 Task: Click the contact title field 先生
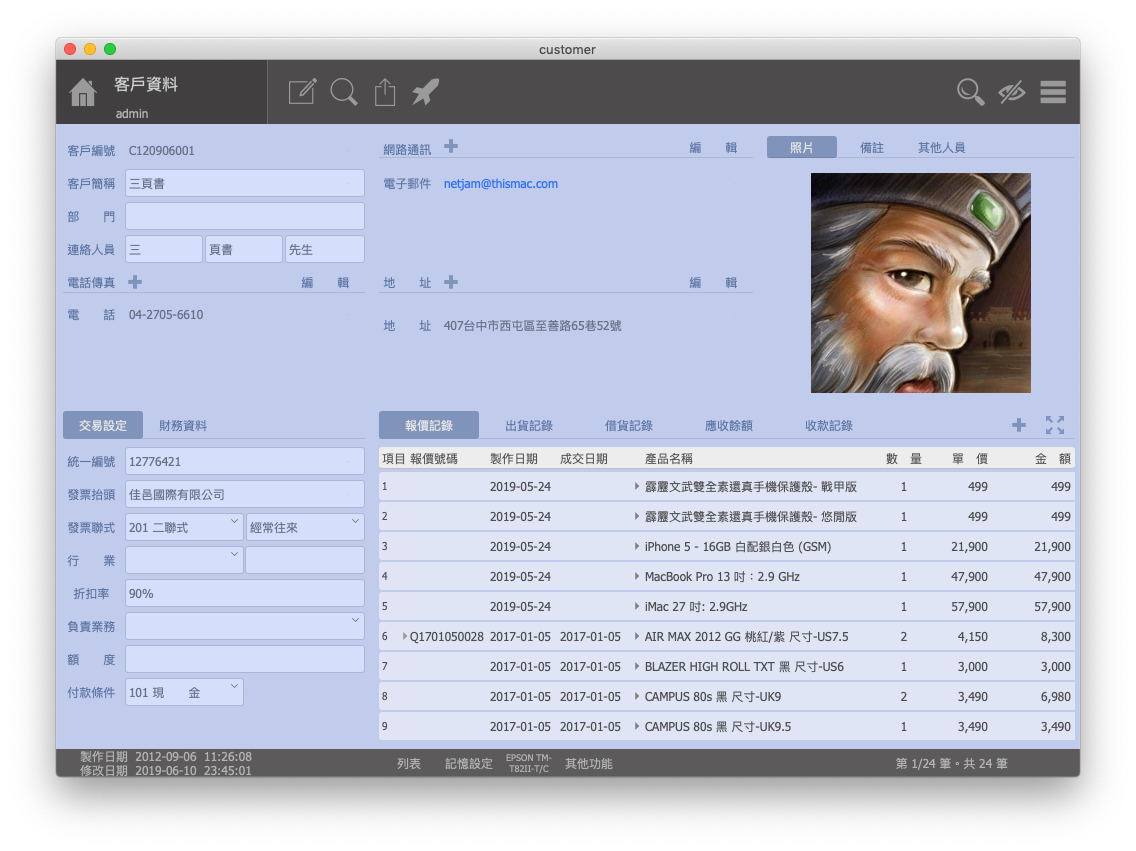tap(325, 249)
